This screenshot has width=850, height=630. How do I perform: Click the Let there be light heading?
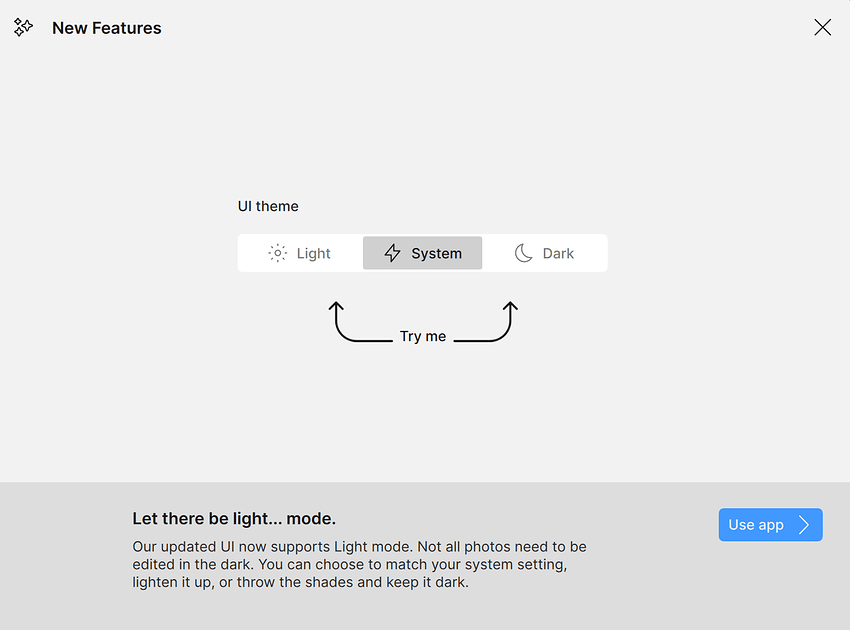234,519
